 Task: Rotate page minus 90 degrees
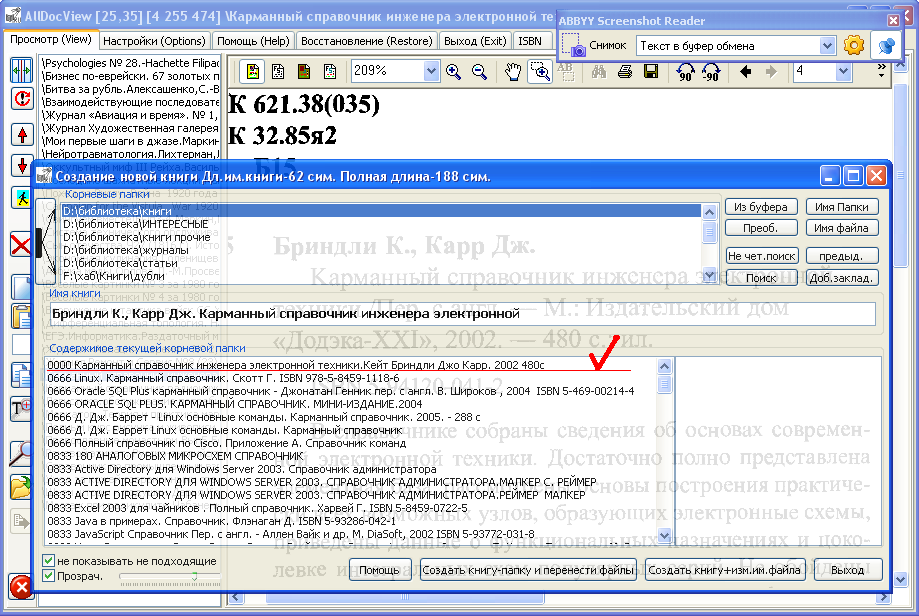coord(710,72)
